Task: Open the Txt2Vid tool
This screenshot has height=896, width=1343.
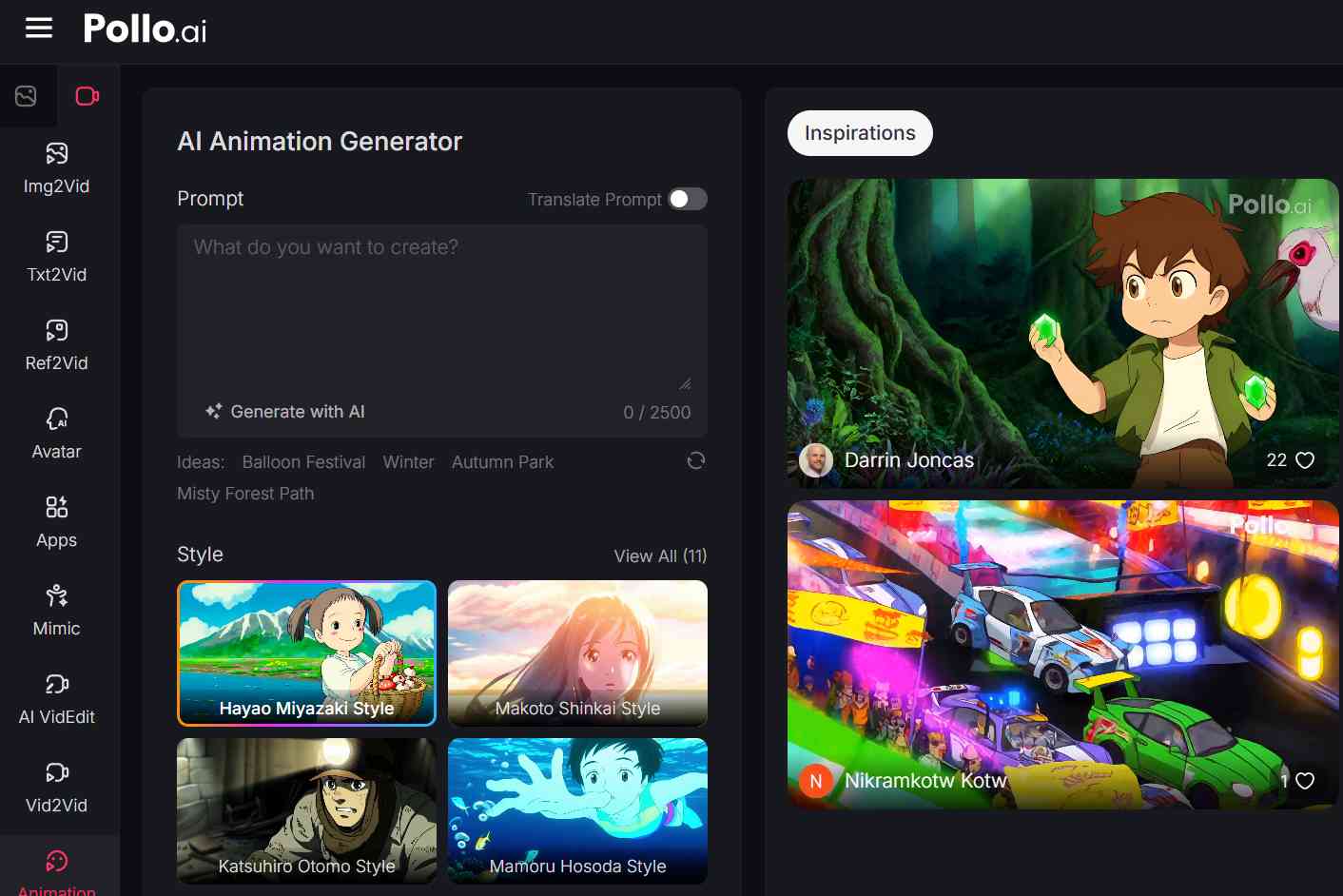Action: pos(57,256)
